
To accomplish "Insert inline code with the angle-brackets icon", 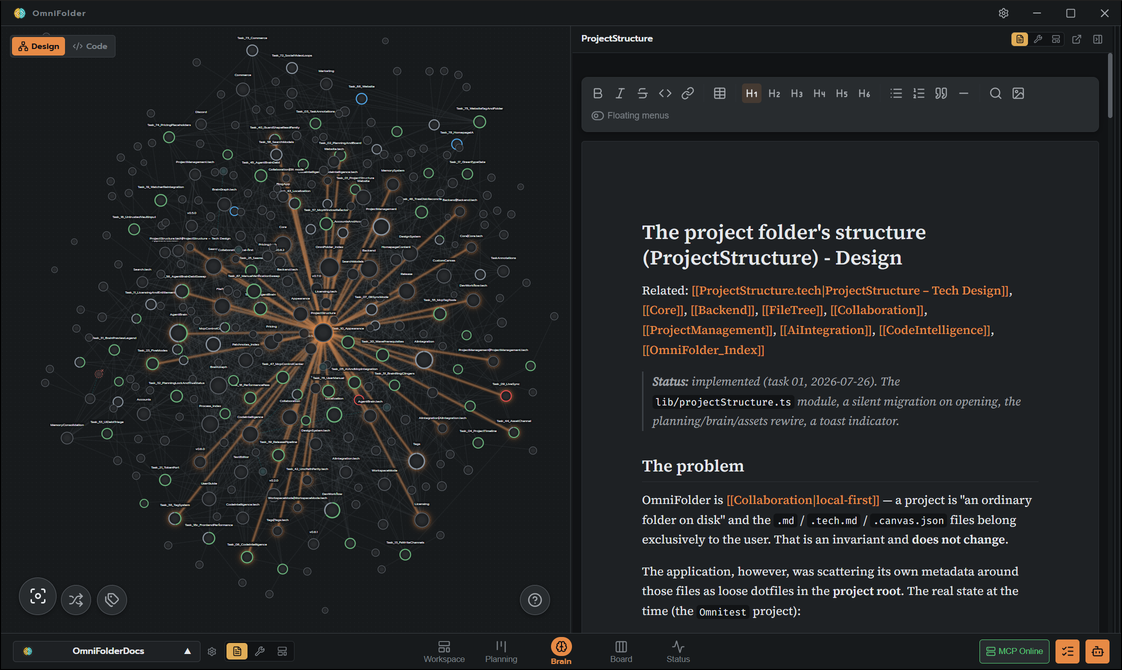I will click(x=665, y=93).
